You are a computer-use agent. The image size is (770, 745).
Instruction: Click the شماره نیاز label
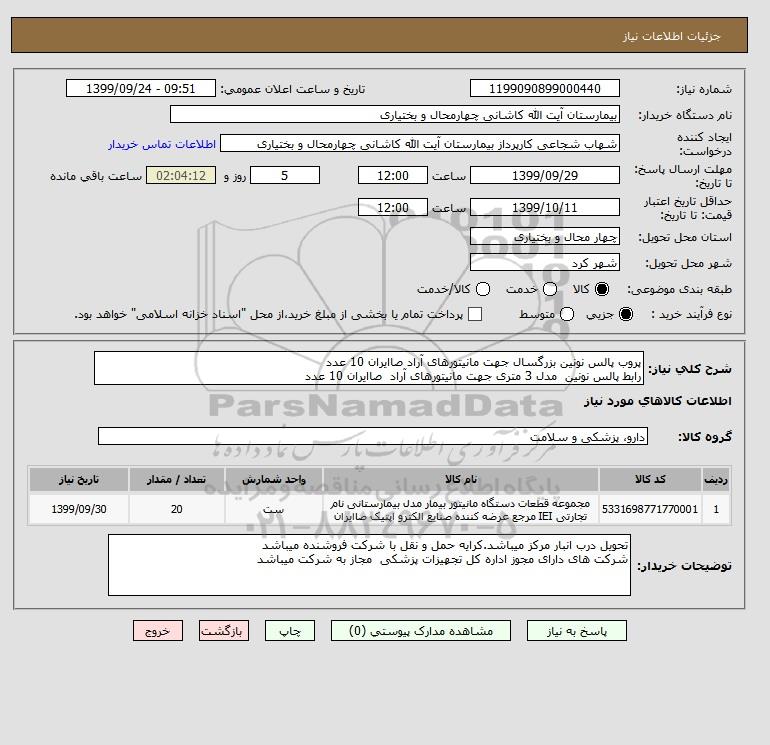[704, 89]
